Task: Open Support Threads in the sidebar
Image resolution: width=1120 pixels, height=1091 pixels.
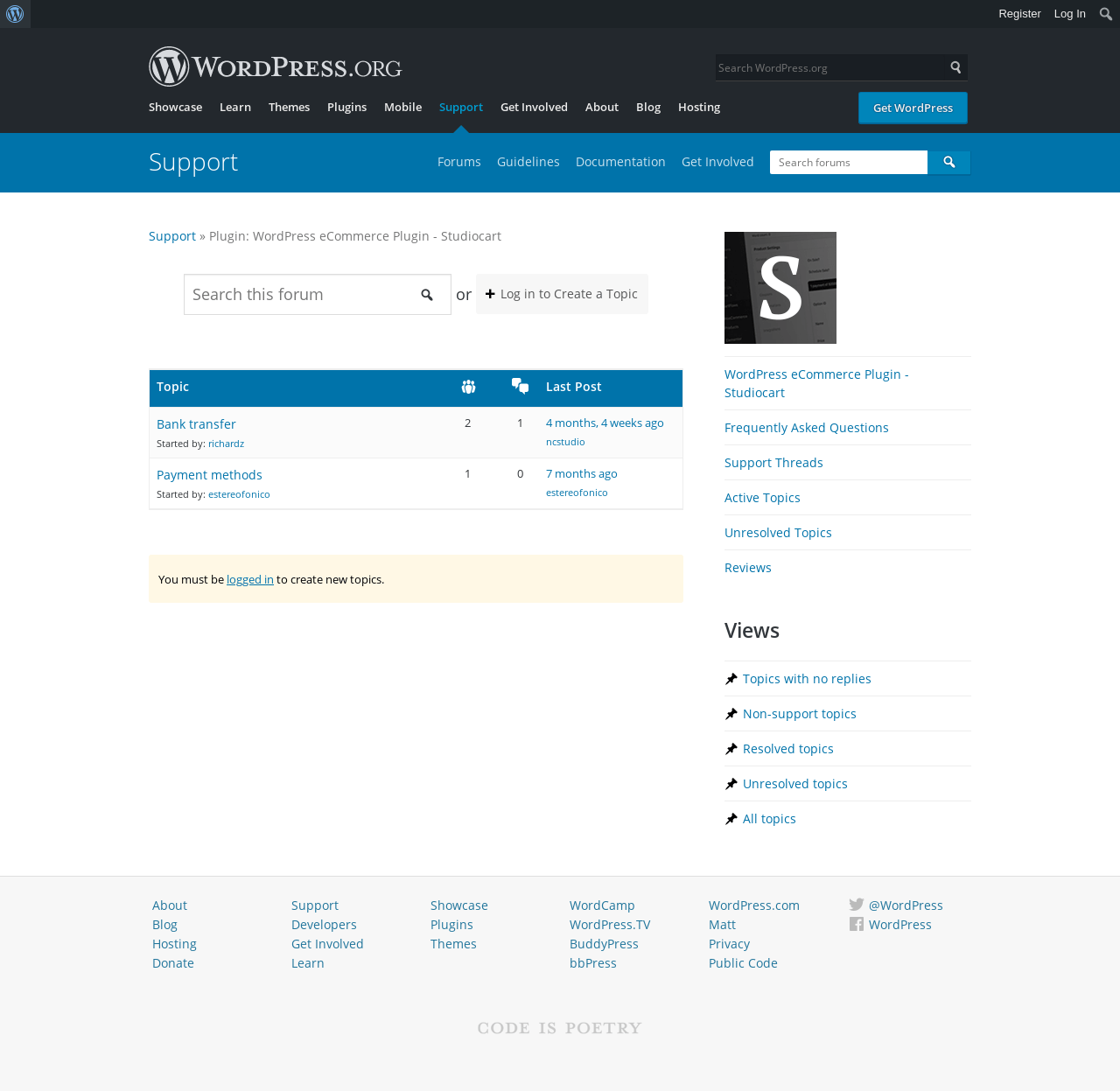Action: click(773, 463)
